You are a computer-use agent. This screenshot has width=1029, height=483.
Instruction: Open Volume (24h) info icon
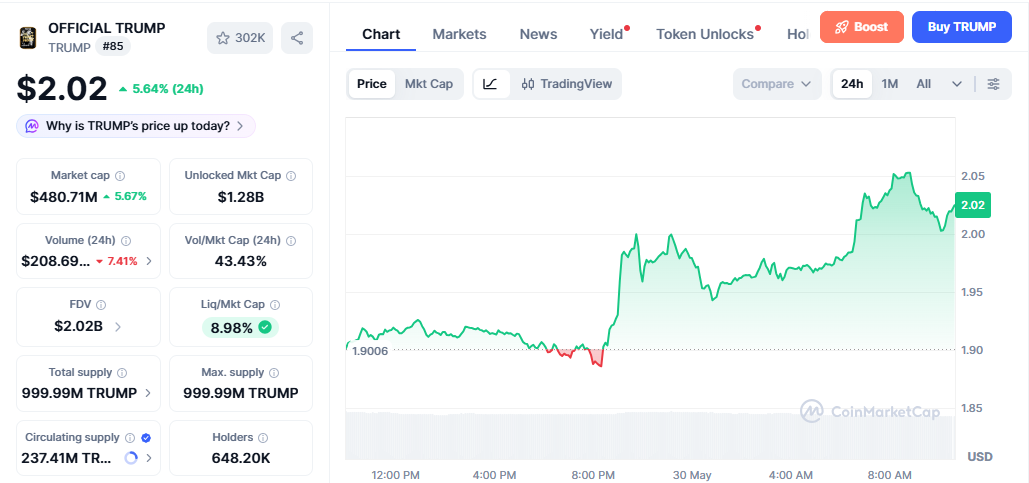(x=126, y=241)
